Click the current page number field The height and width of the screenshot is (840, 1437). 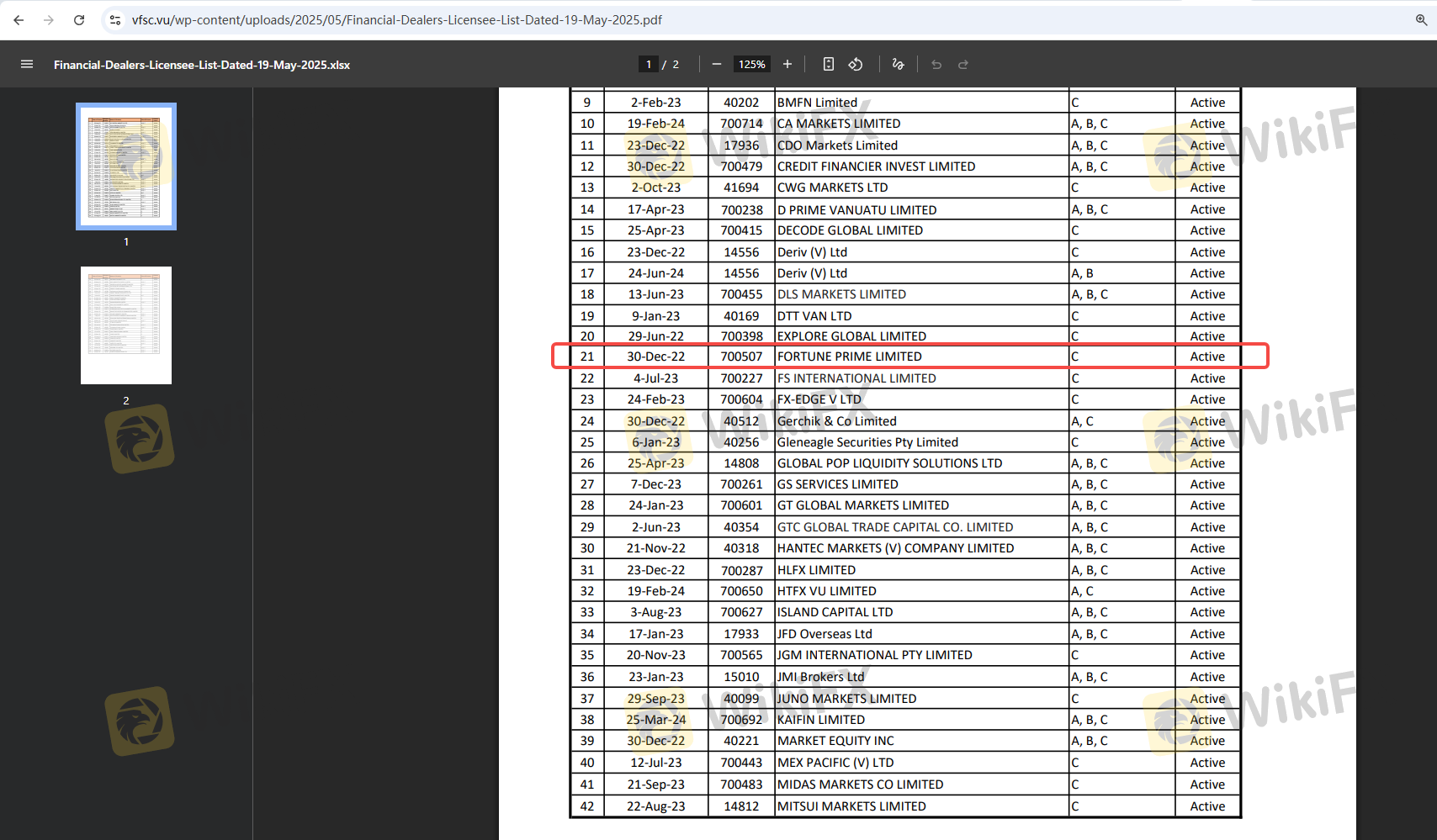tap(648, 65)
